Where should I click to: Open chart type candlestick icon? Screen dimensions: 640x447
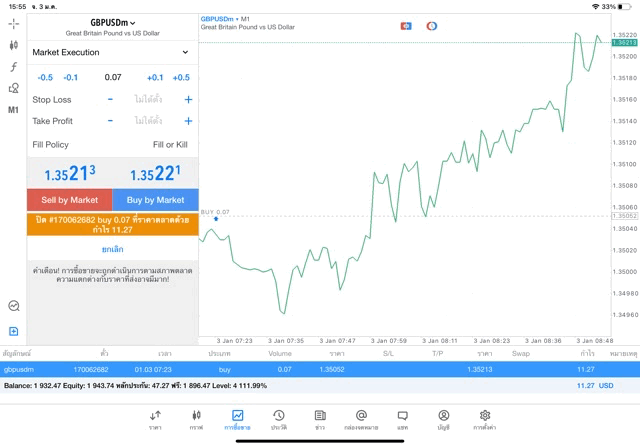click(x=13, y=45)
